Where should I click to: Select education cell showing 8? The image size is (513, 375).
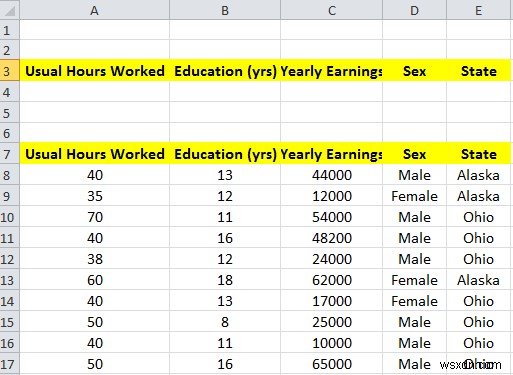coord(225,322)
